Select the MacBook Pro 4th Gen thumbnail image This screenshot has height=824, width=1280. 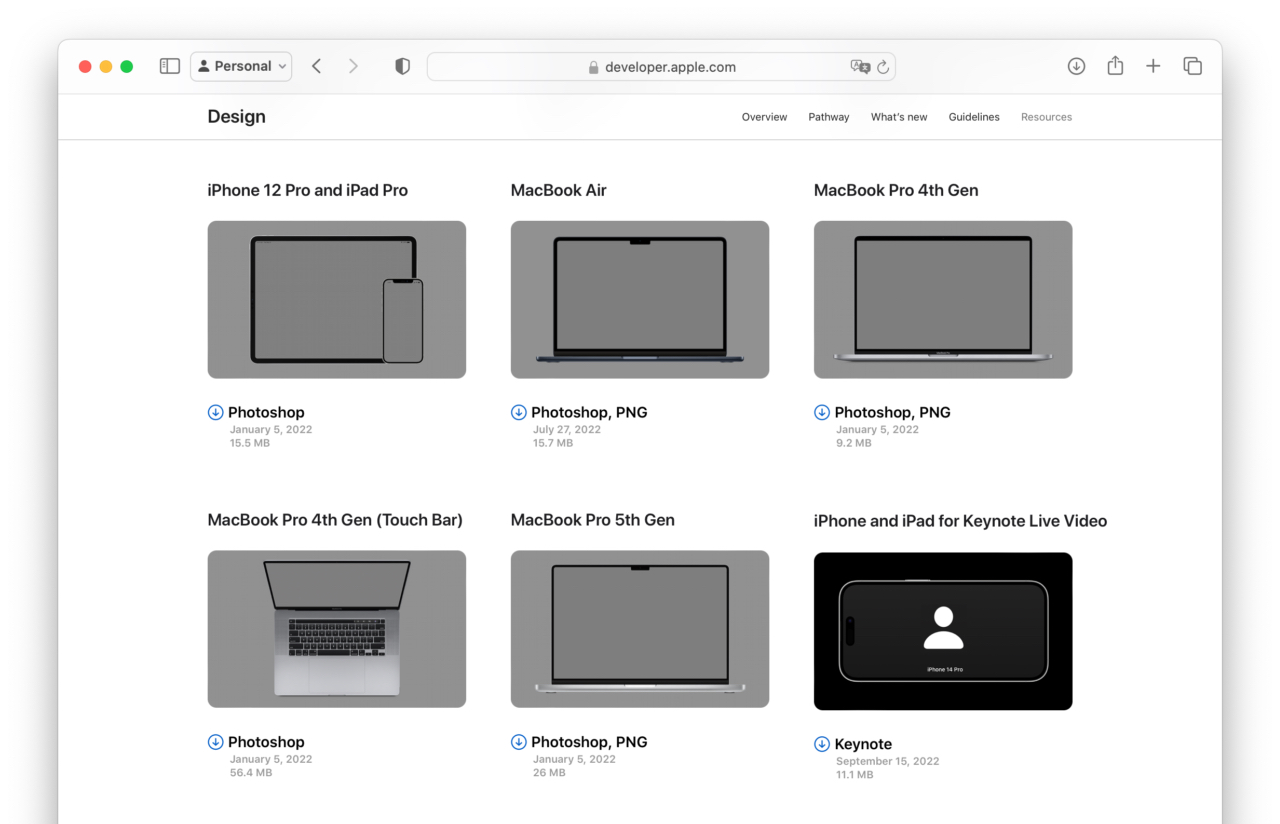943,299
